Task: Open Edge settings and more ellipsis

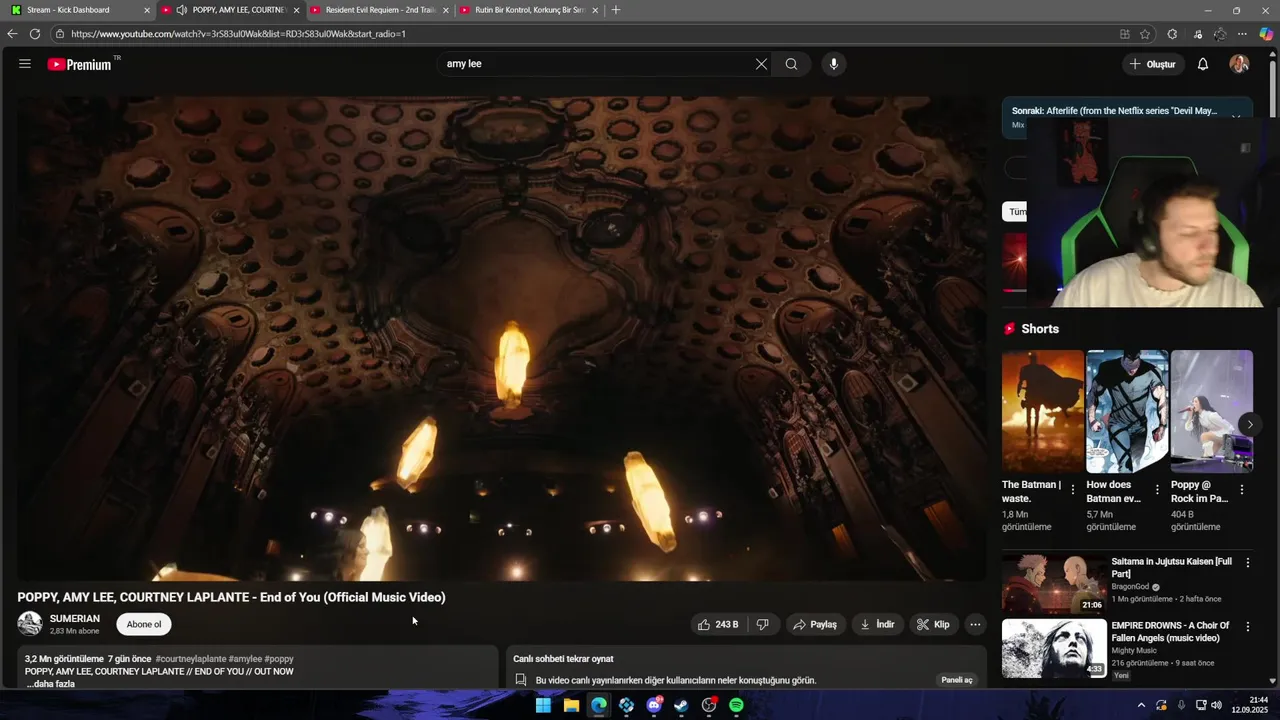Action: coord(1243,34)
